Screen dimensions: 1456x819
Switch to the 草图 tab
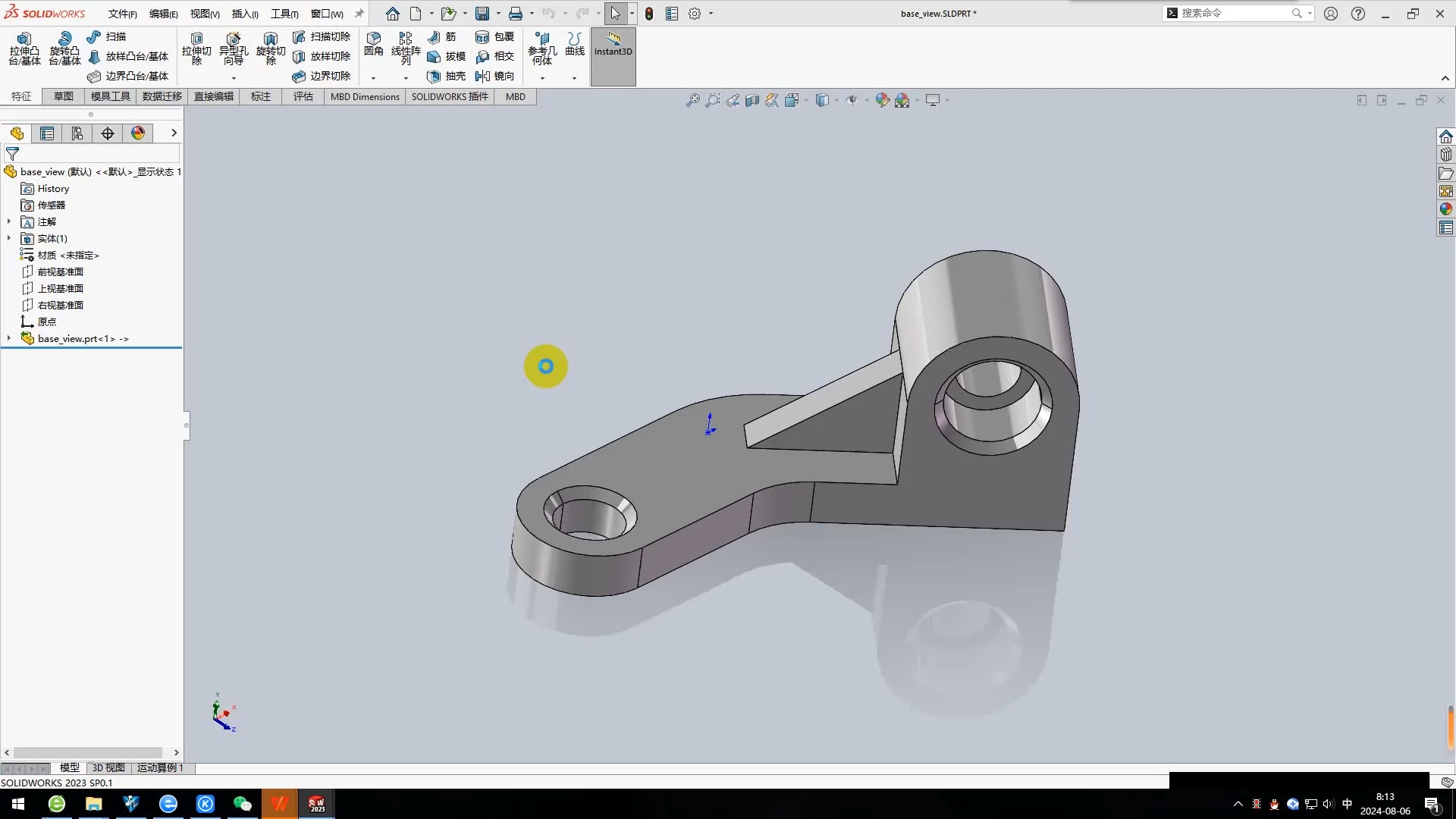coord(63,96)
